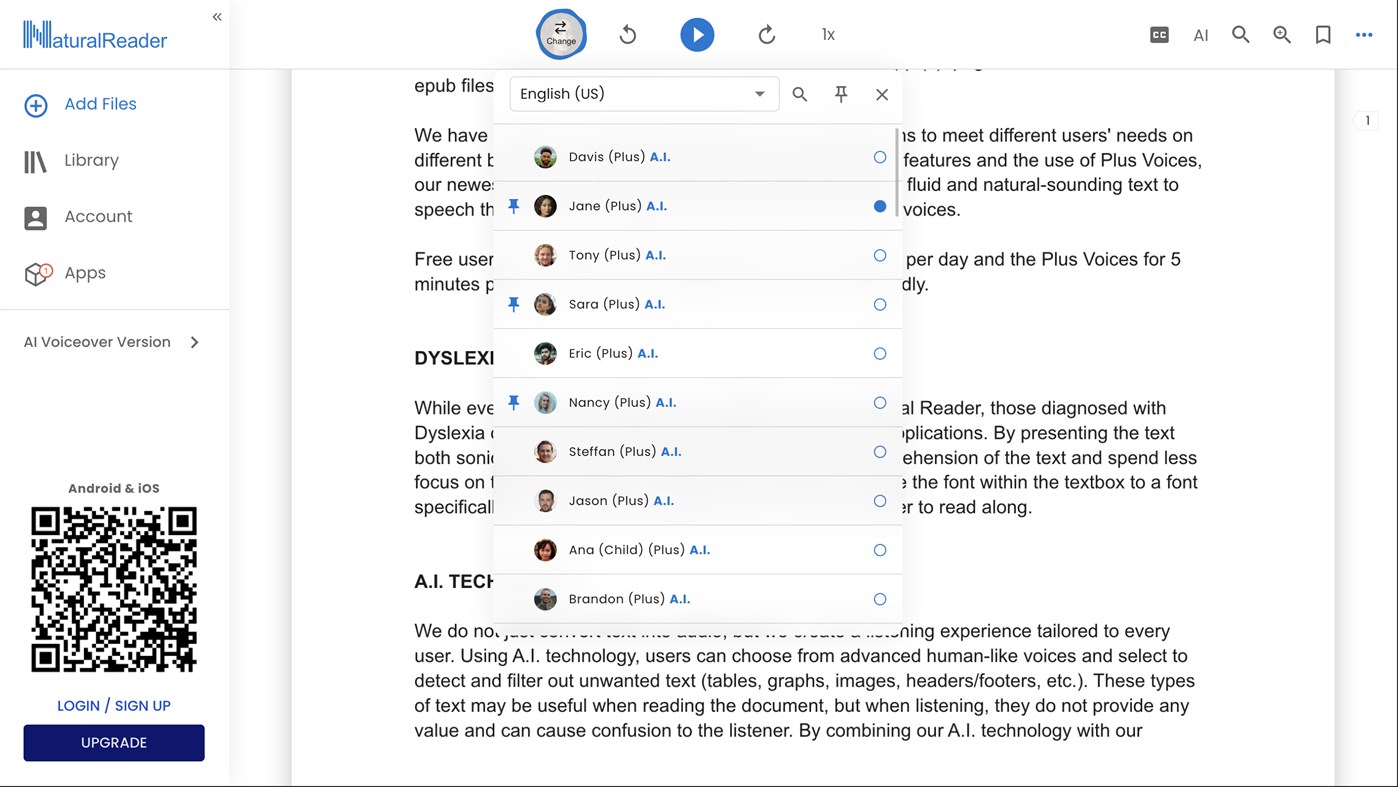Image resolution: width=1398 pixels, height=787 pixels.
Task: Collapse the sidebar with the double chevron
Action: [216, 16]
